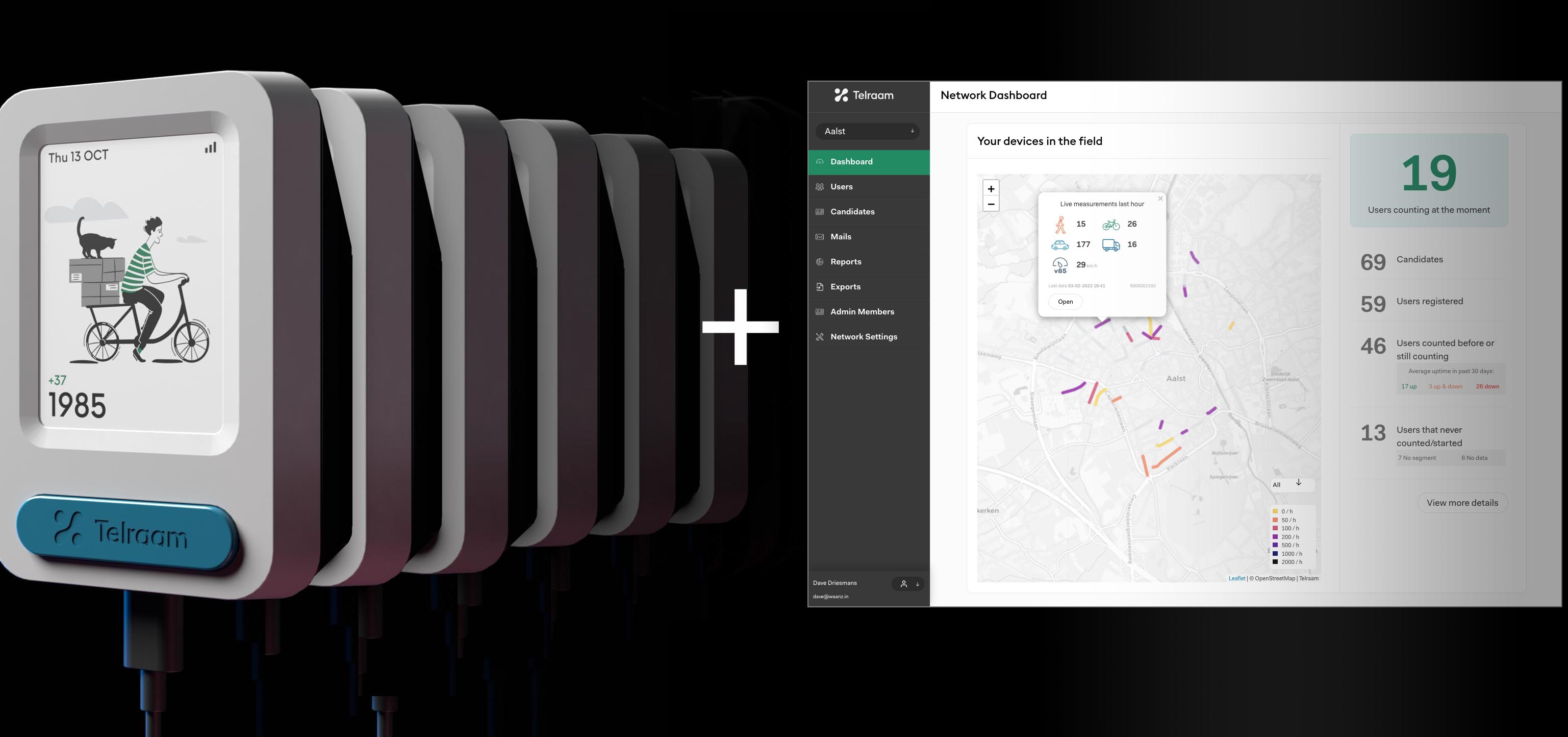Click the v85 speed gauge icon
The height and width of the screenshot is (737, 1568).
click(1060, 265)
